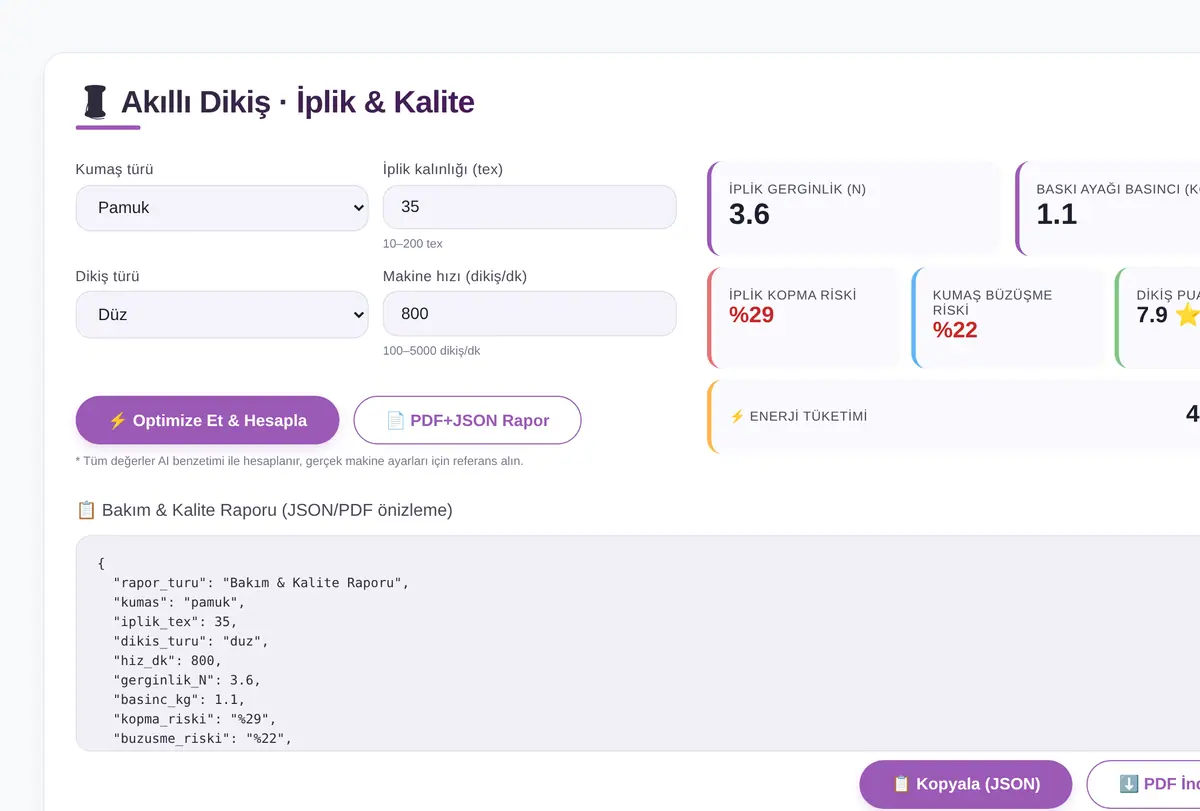
Task: Click the "Dikiş türü" field label
Action: [107, 276]
